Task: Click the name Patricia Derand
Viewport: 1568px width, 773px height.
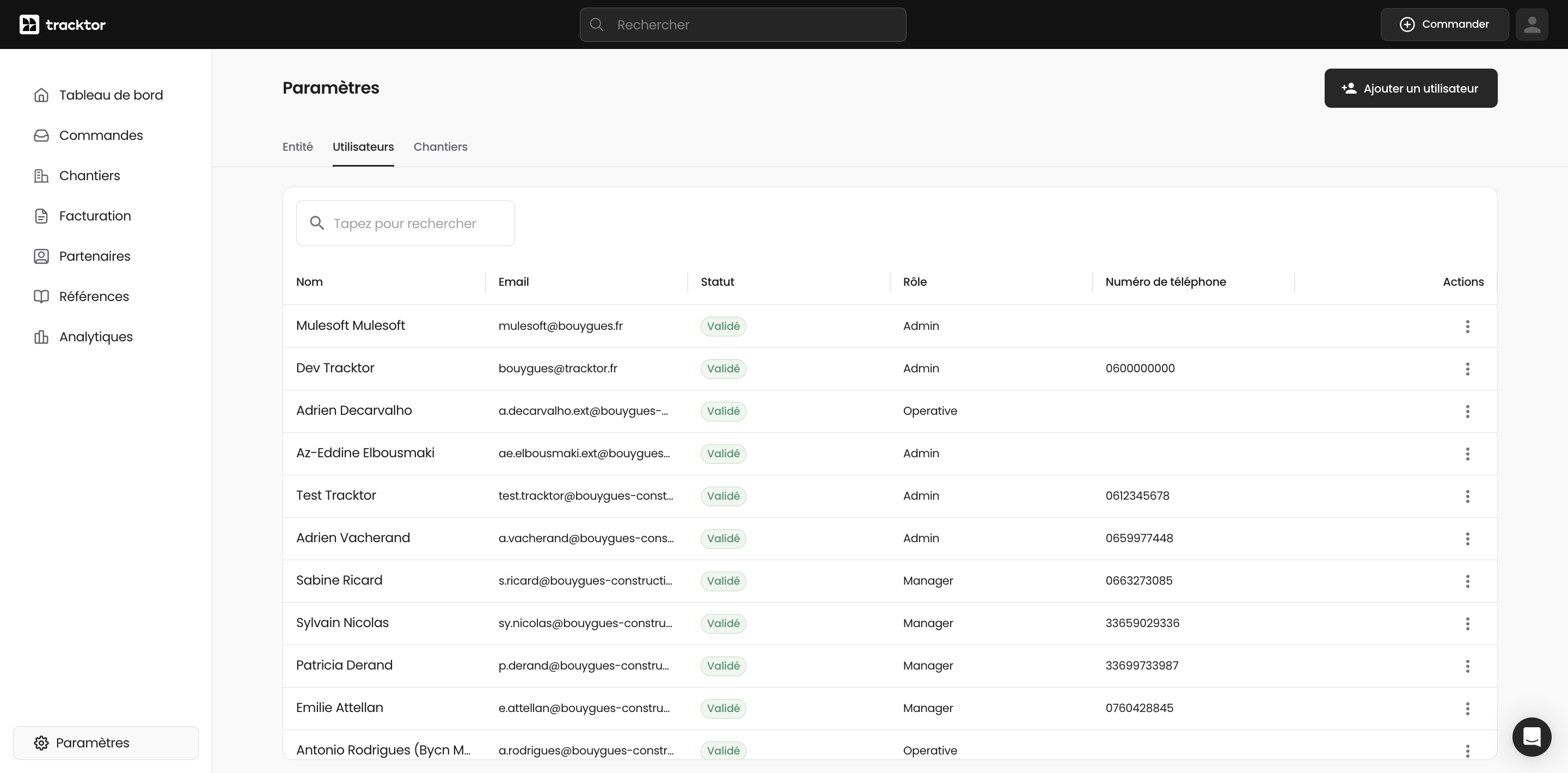Action: click(344, 665)
